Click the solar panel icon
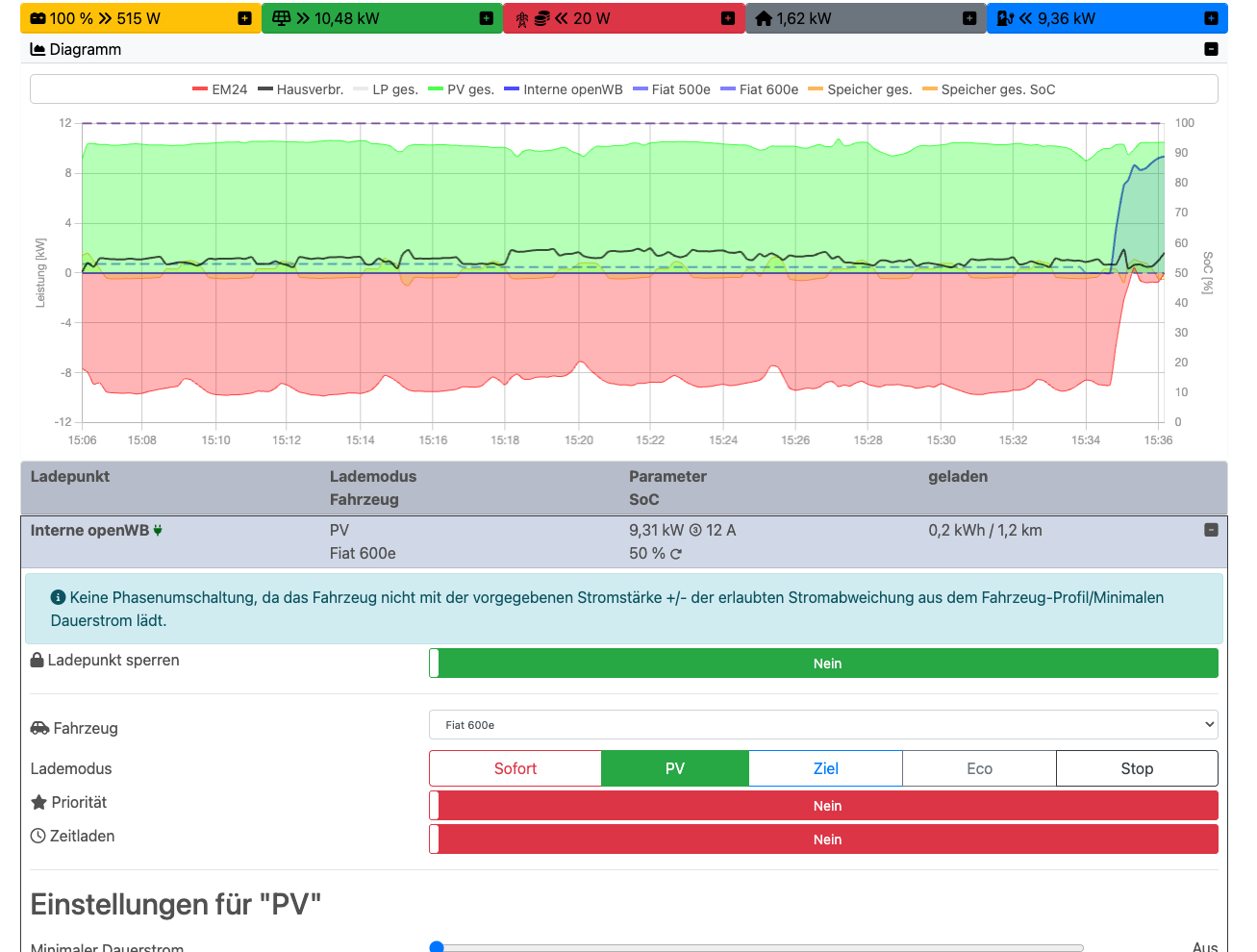 point(282,18)
